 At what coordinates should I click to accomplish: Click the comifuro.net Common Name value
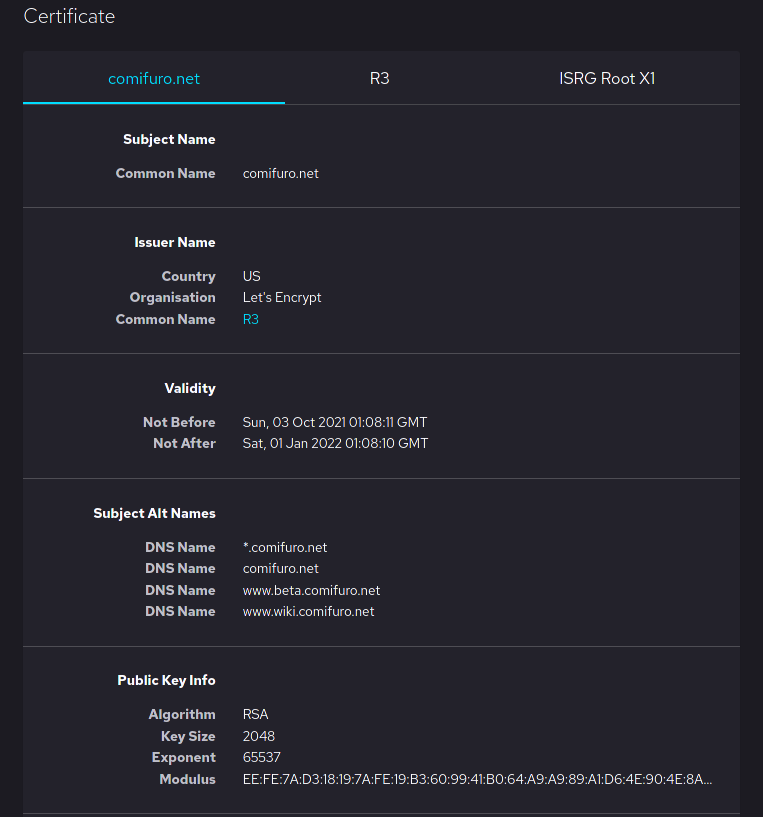[x=280, y=173]
